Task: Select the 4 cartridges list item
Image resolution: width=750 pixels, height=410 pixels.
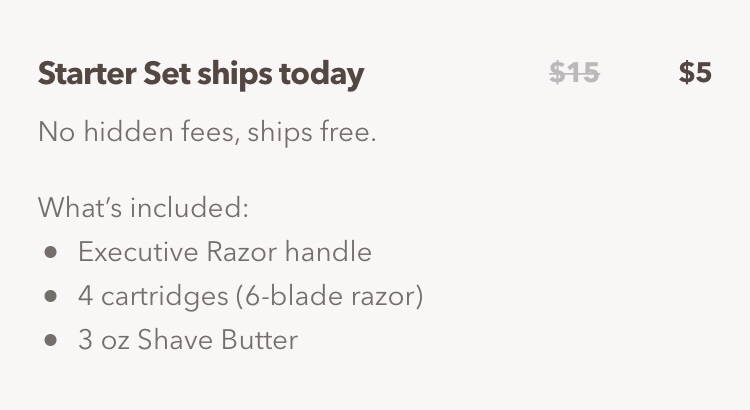Action: 251,296
